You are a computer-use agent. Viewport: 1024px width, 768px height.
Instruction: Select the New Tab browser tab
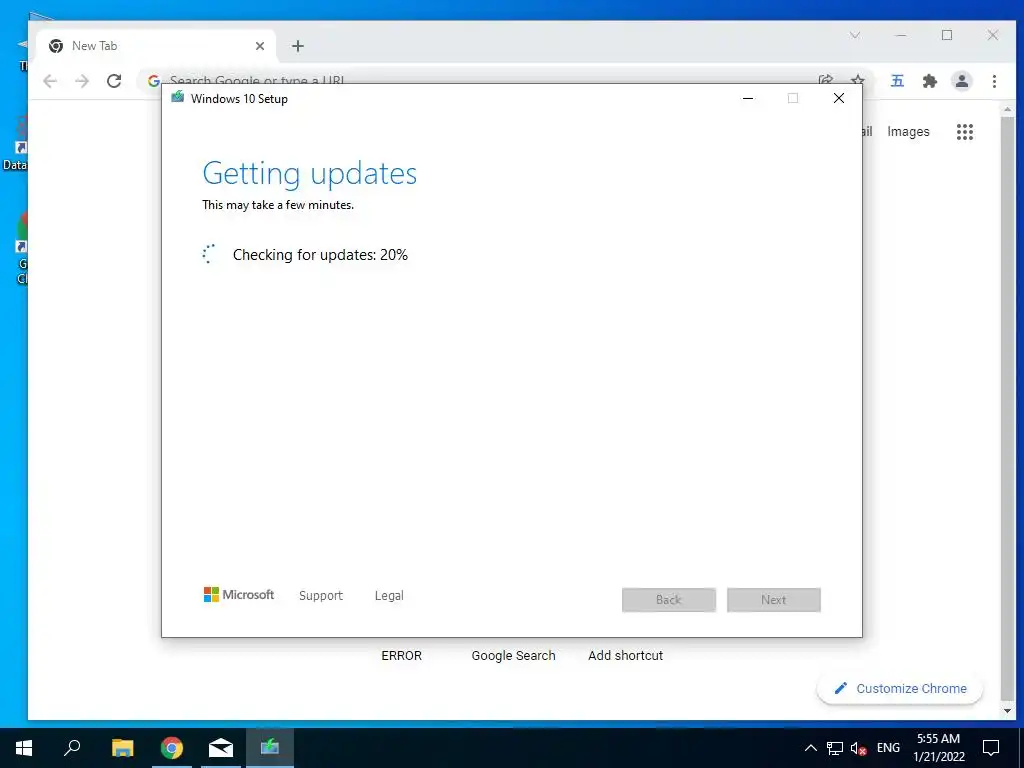click(157, 46)
